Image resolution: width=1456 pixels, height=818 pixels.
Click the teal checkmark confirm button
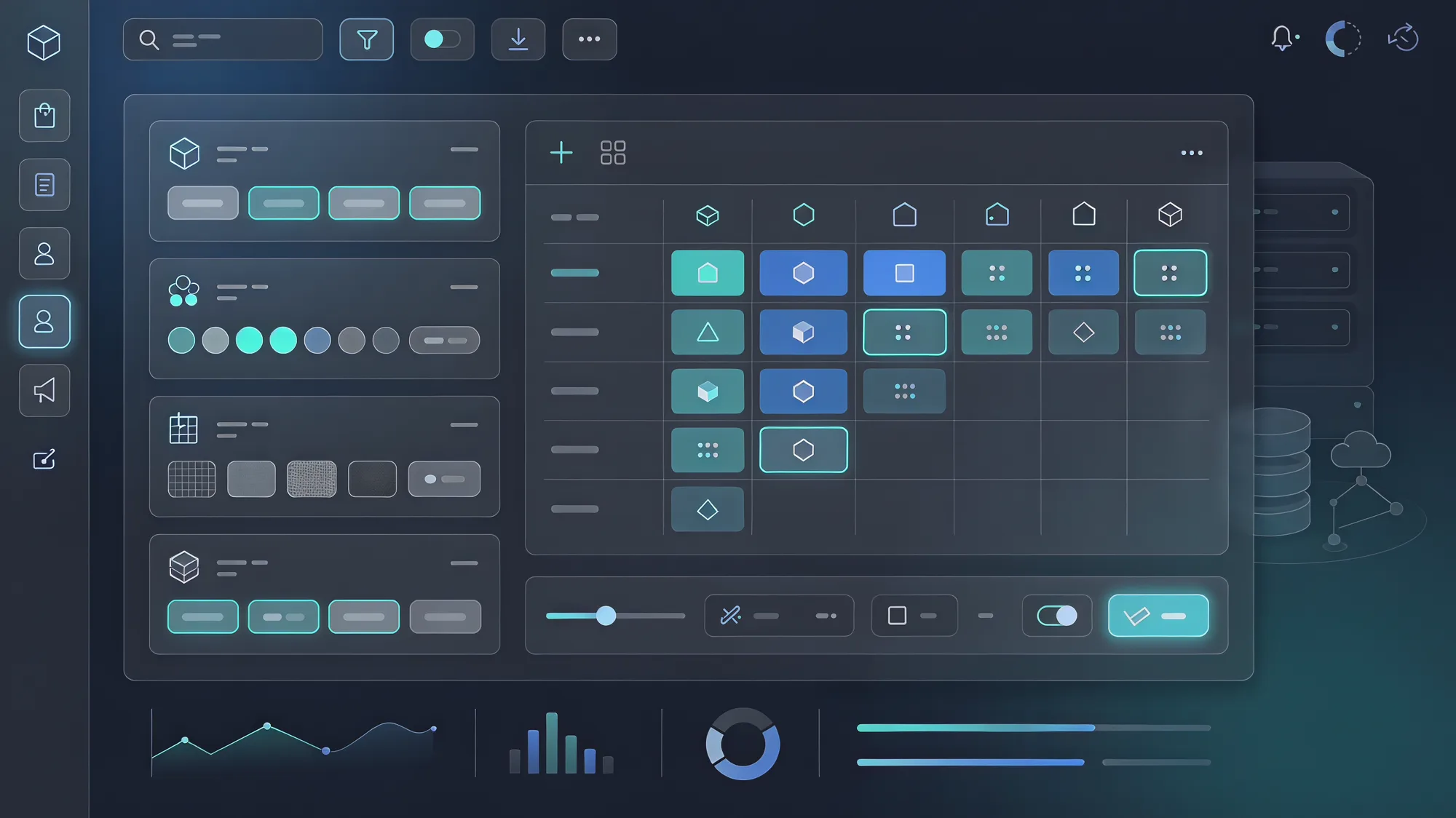[x=1158, y=616]
